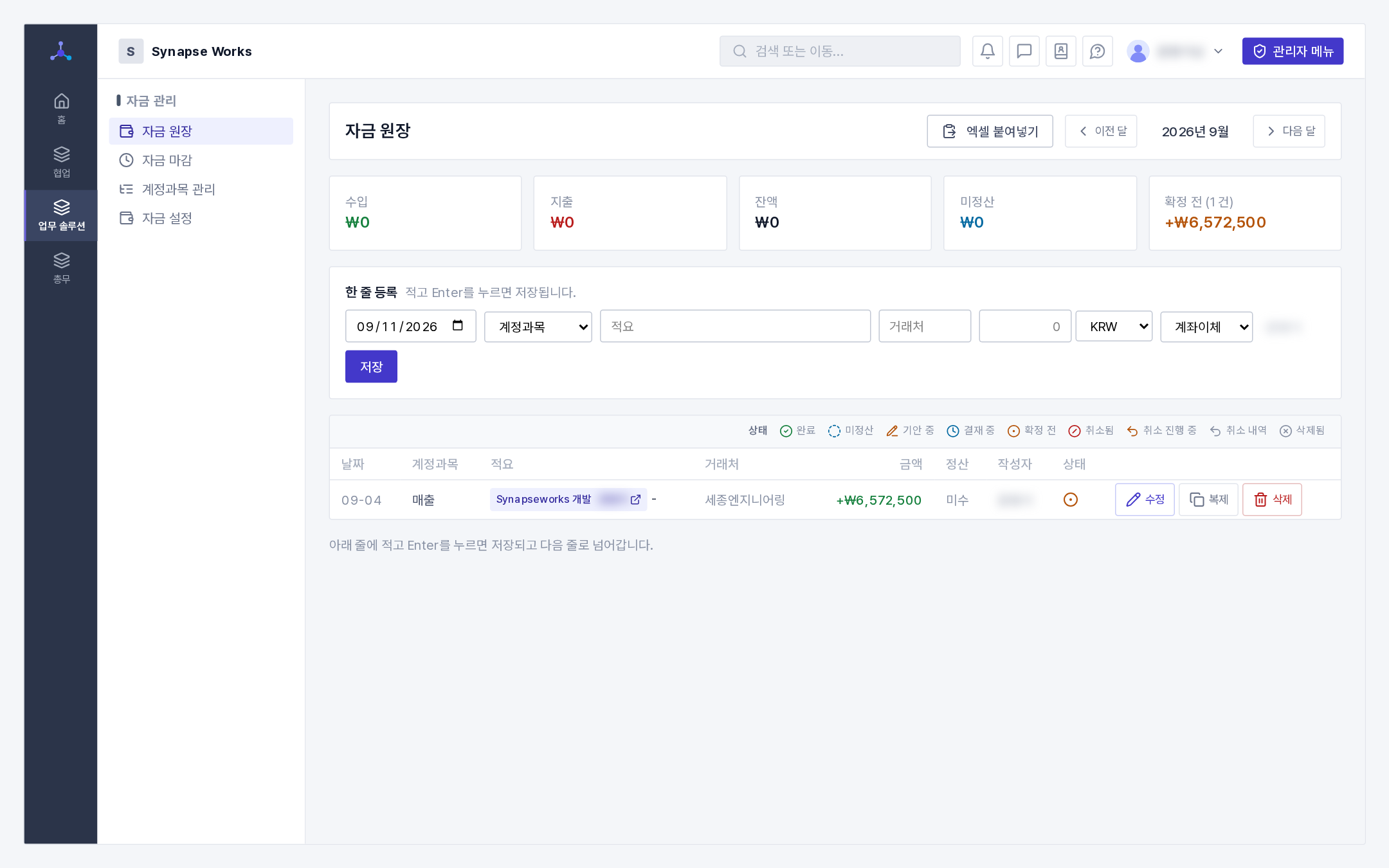This screenshot has width=1389, height=868.
Task: Open the 관리자 메뉴 button
Action: pos(1293,51)
